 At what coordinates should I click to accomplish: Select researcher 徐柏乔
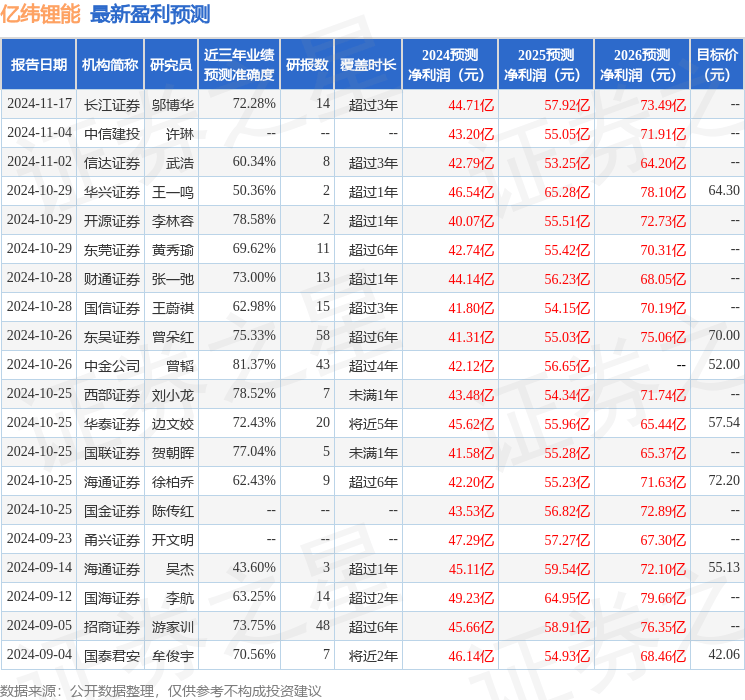pyautogui.click(x=173, y=482)
